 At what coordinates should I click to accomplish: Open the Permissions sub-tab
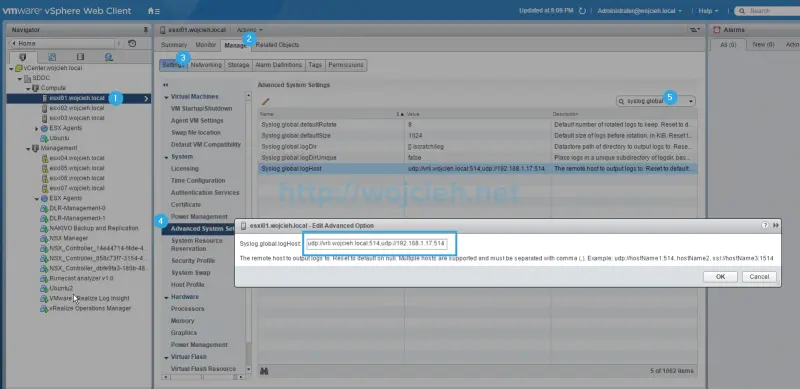(346, 65)
